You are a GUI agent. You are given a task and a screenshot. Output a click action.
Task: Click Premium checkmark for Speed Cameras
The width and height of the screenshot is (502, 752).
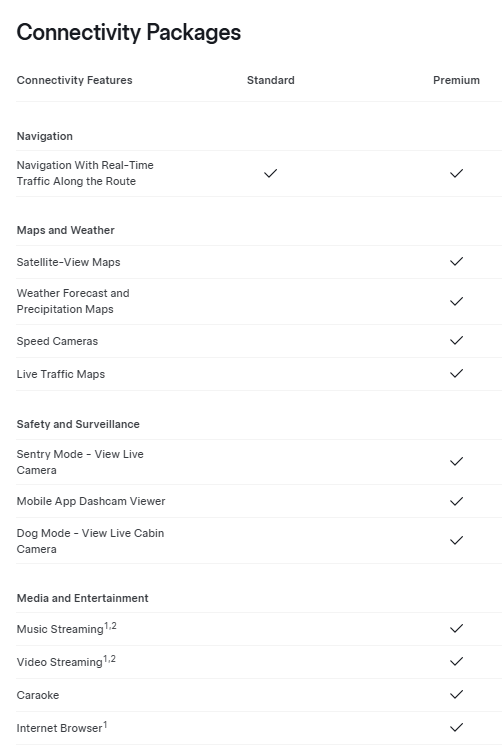[456, 341]
